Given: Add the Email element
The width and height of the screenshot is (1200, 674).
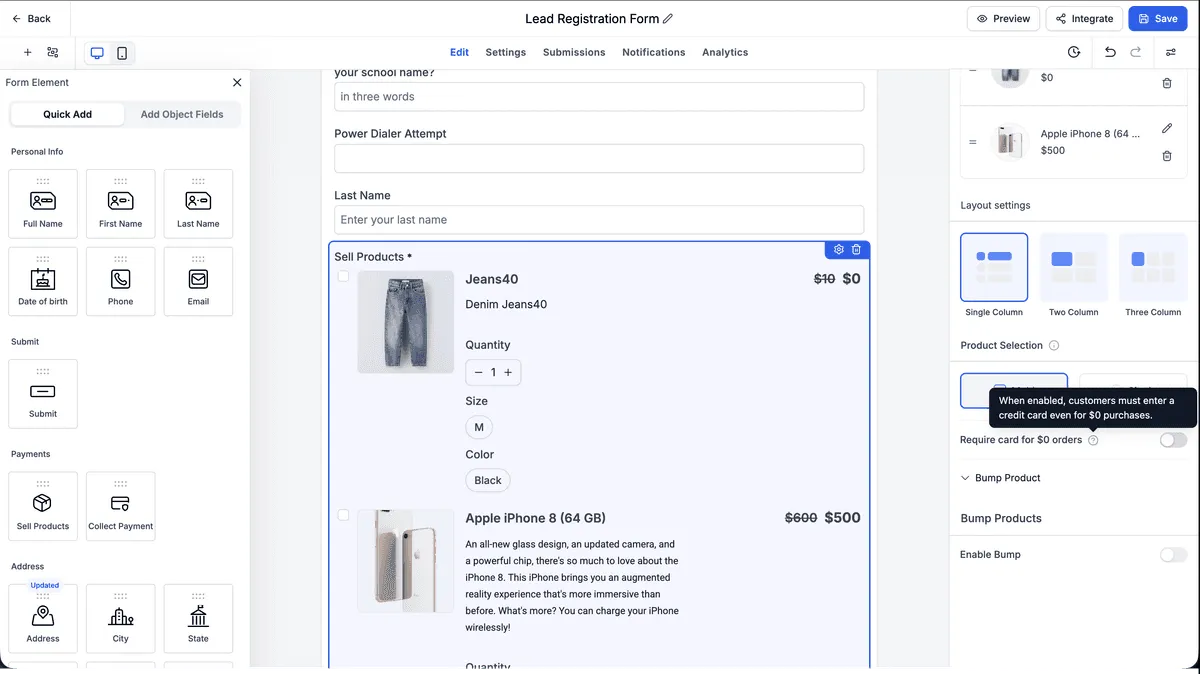Looking at the screenshot, I should tap(198, 281).
